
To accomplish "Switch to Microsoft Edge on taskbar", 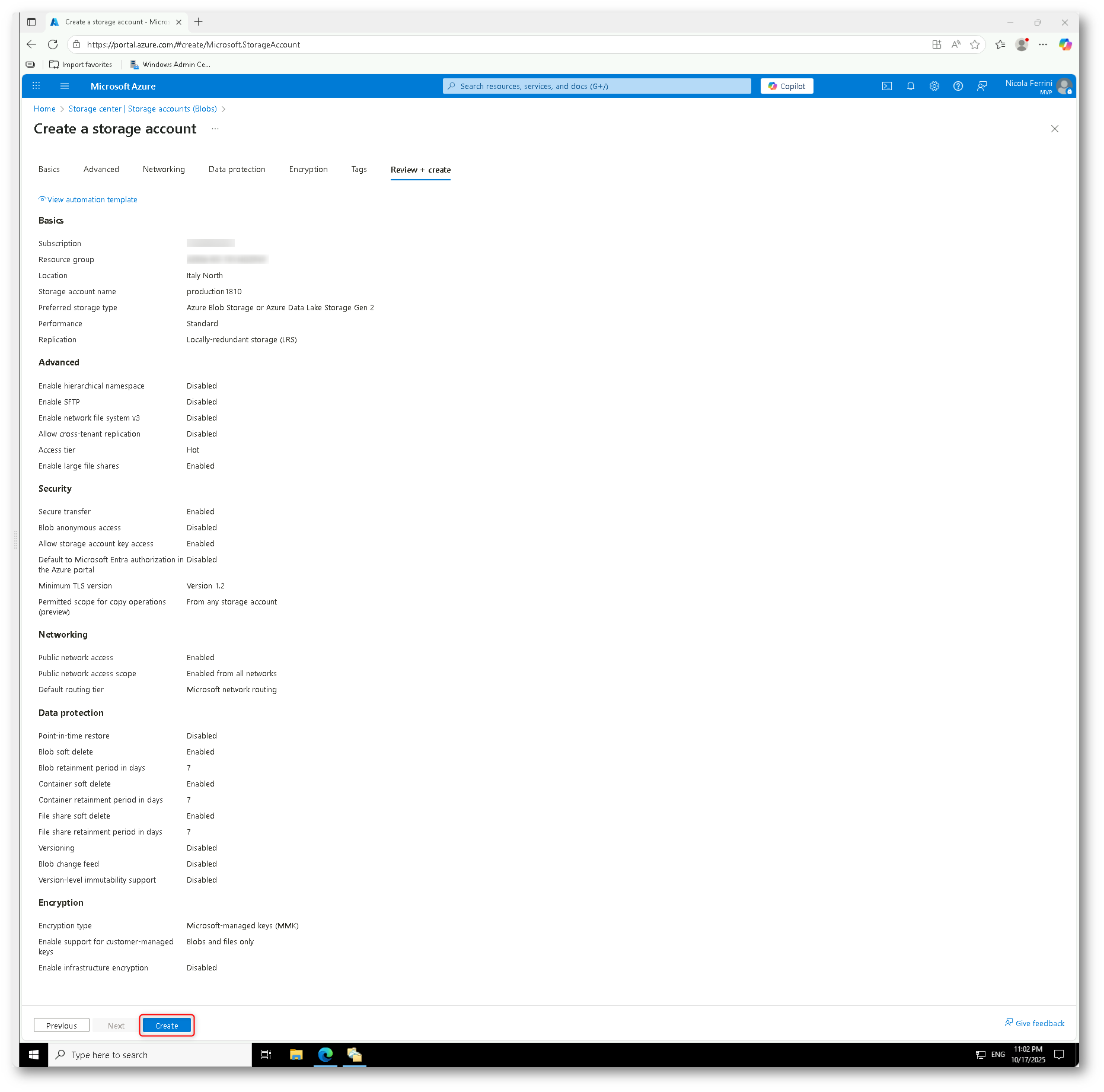I will tap(326, 1055).
